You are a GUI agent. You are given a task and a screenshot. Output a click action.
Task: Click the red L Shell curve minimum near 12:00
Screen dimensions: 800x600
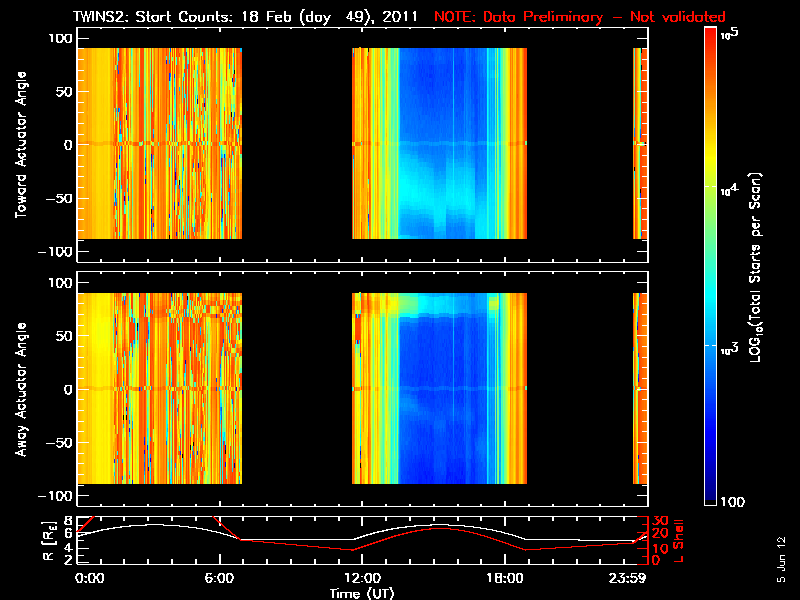[x=352, y=549]
